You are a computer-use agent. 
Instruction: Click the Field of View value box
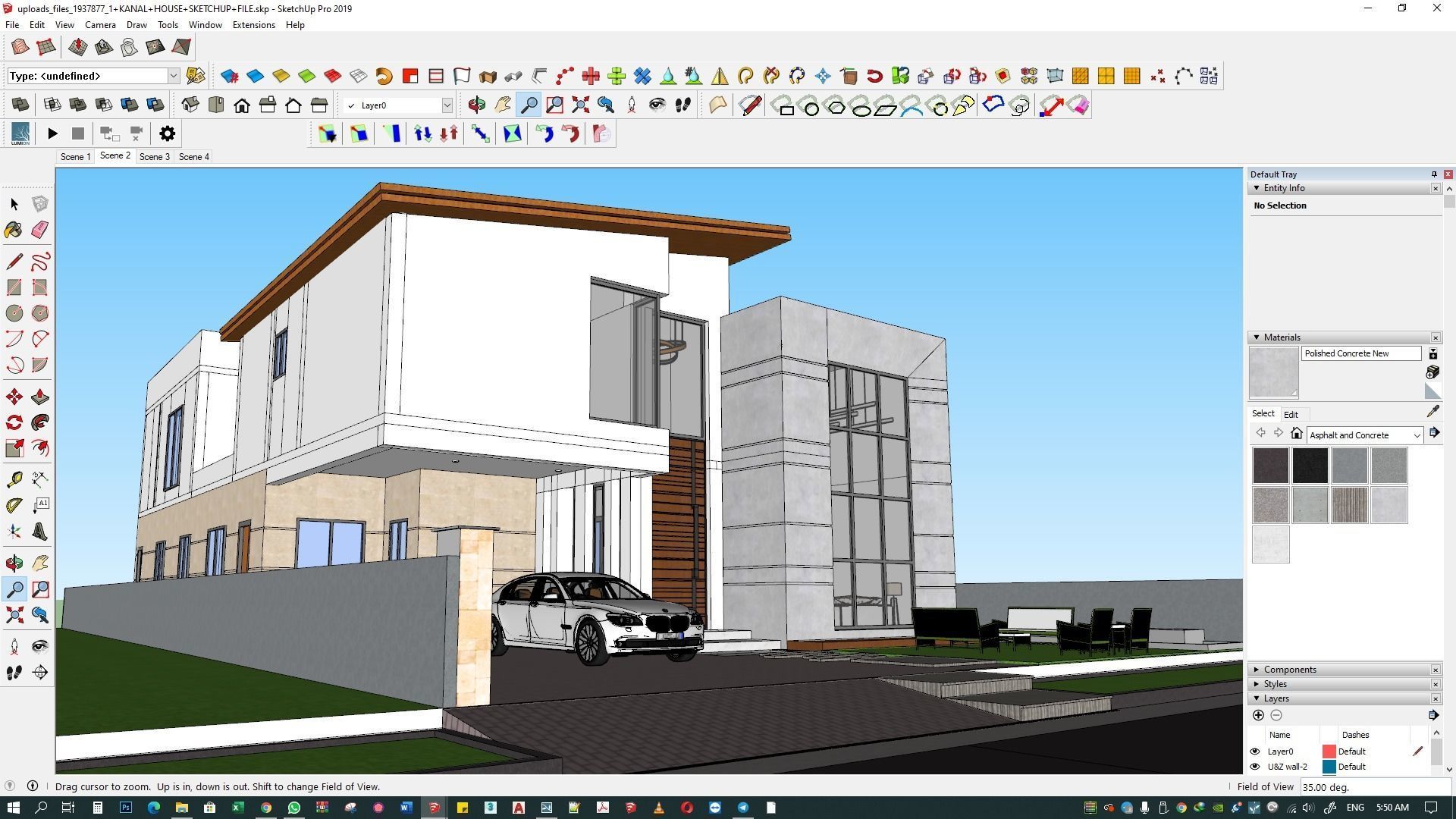(x=1374, y=787)
